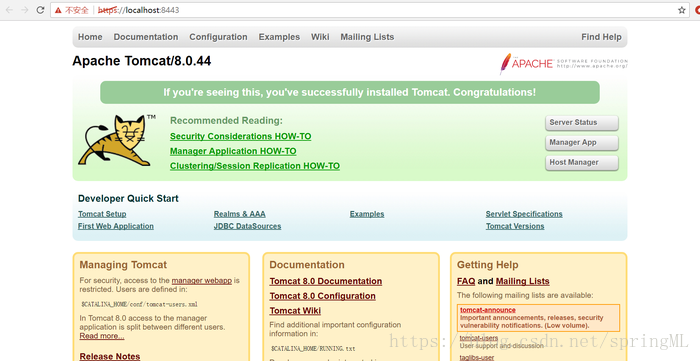Open Find Help in the navigation bar
This screenshot has width=700, height=361.
[601, 37]
